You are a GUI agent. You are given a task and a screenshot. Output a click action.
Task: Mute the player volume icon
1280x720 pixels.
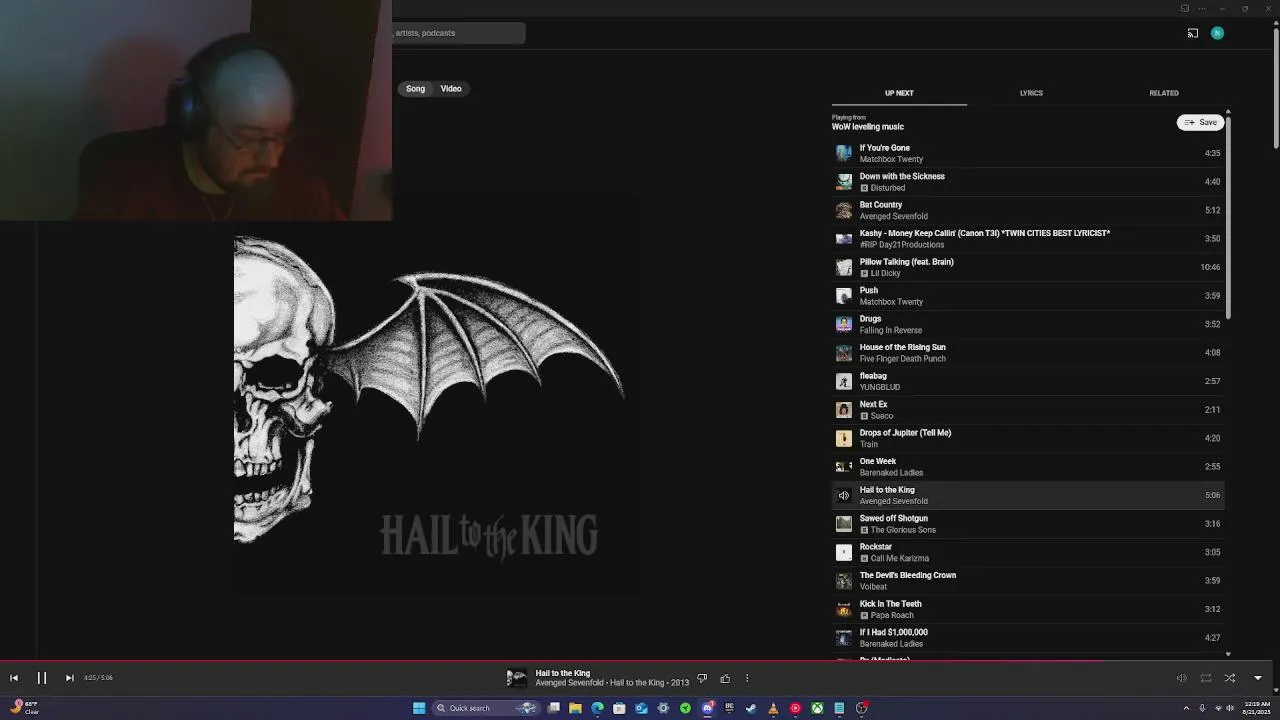1181,678
